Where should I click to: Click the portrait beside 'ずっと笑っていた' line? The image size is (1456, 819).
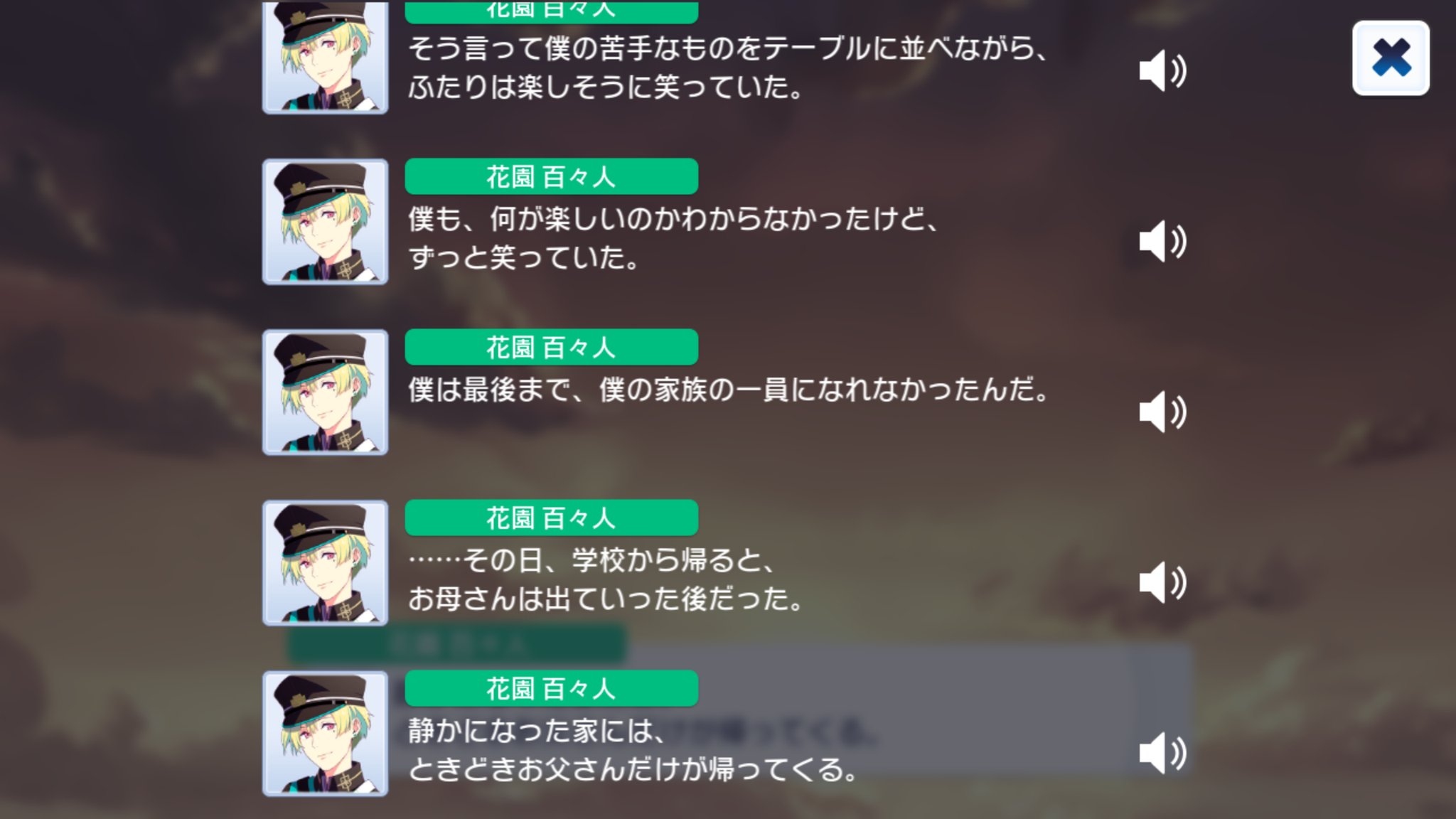(325, 222)
